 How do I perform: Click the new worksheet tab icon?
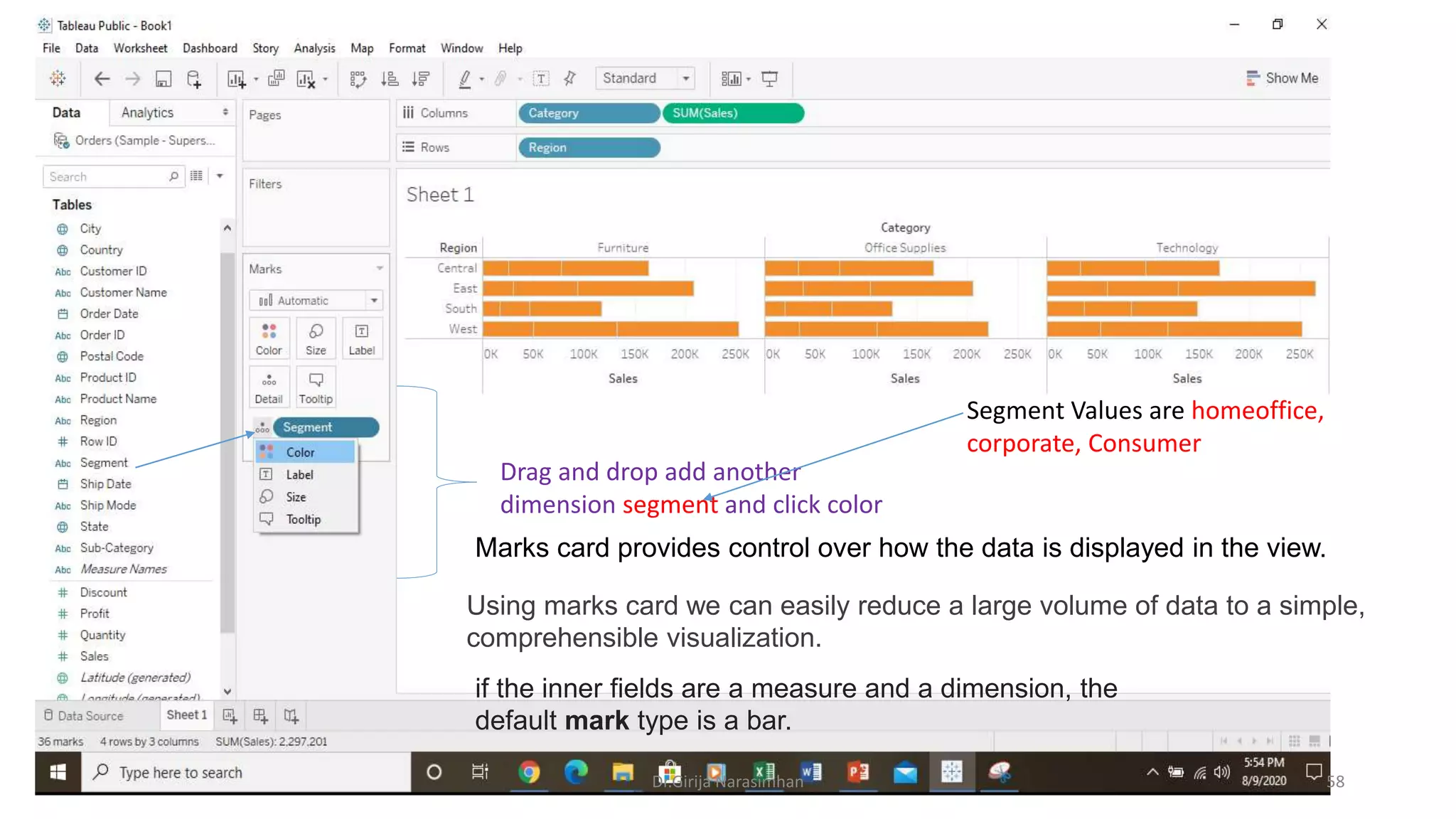coord(230,716)
